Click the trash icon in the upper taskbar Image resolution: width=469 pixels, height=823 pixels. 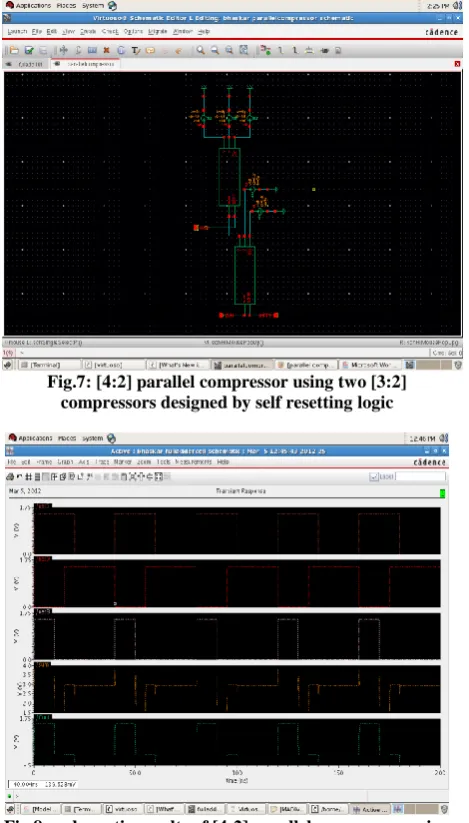(x=458, y=365)
